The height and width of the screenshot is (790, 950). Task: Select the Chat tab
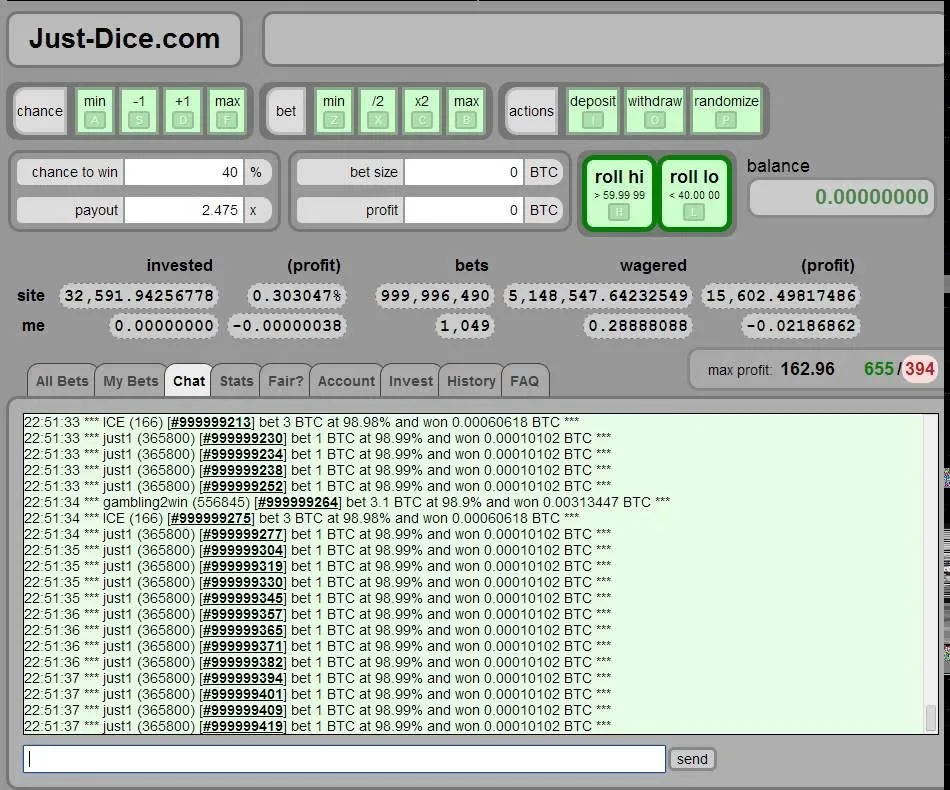pyautogui.click(x=188, y=381)
